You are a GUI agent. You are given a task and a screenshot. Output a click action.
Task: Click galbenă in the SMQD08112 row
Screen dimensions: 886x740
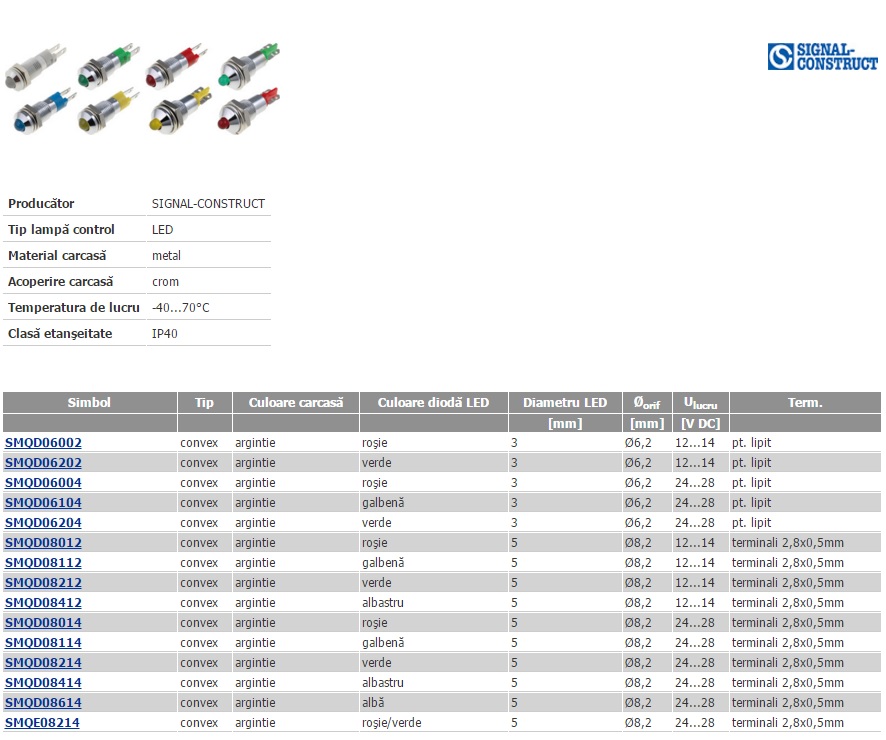tap(383, 563)
